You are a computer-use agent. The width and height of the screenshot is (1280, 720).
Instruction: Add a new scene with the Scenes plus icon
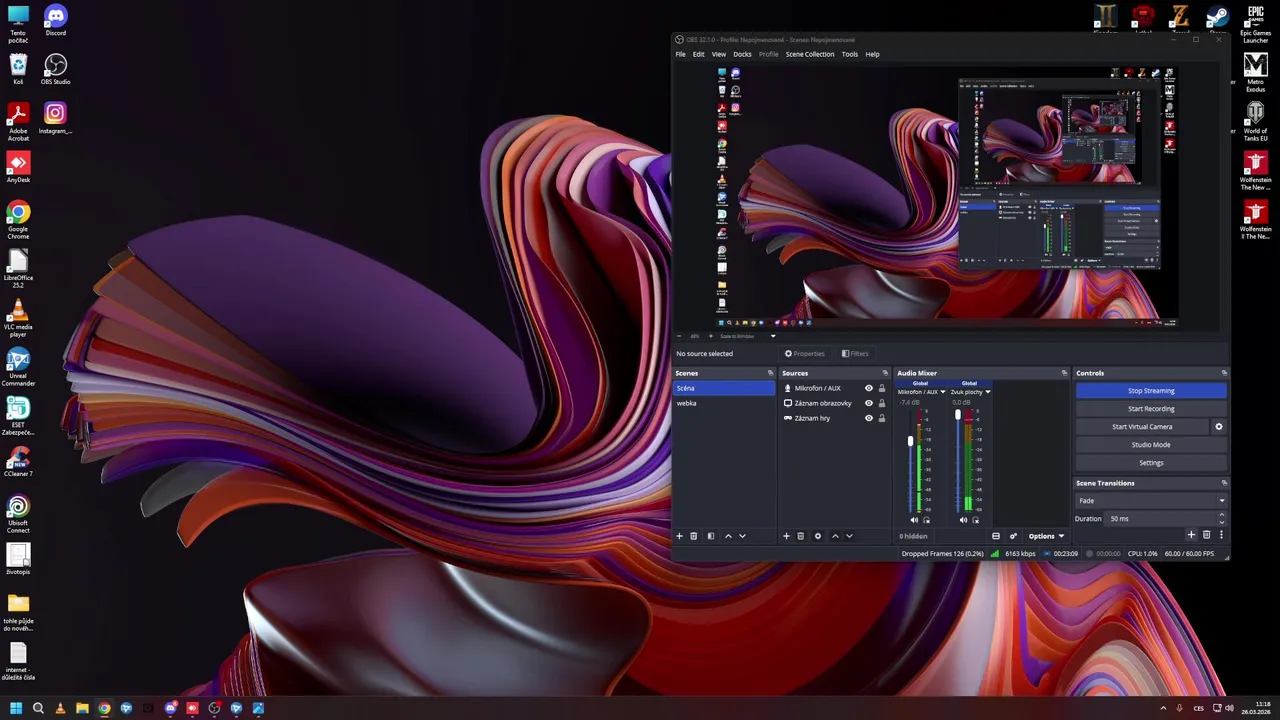click(679, 536)
